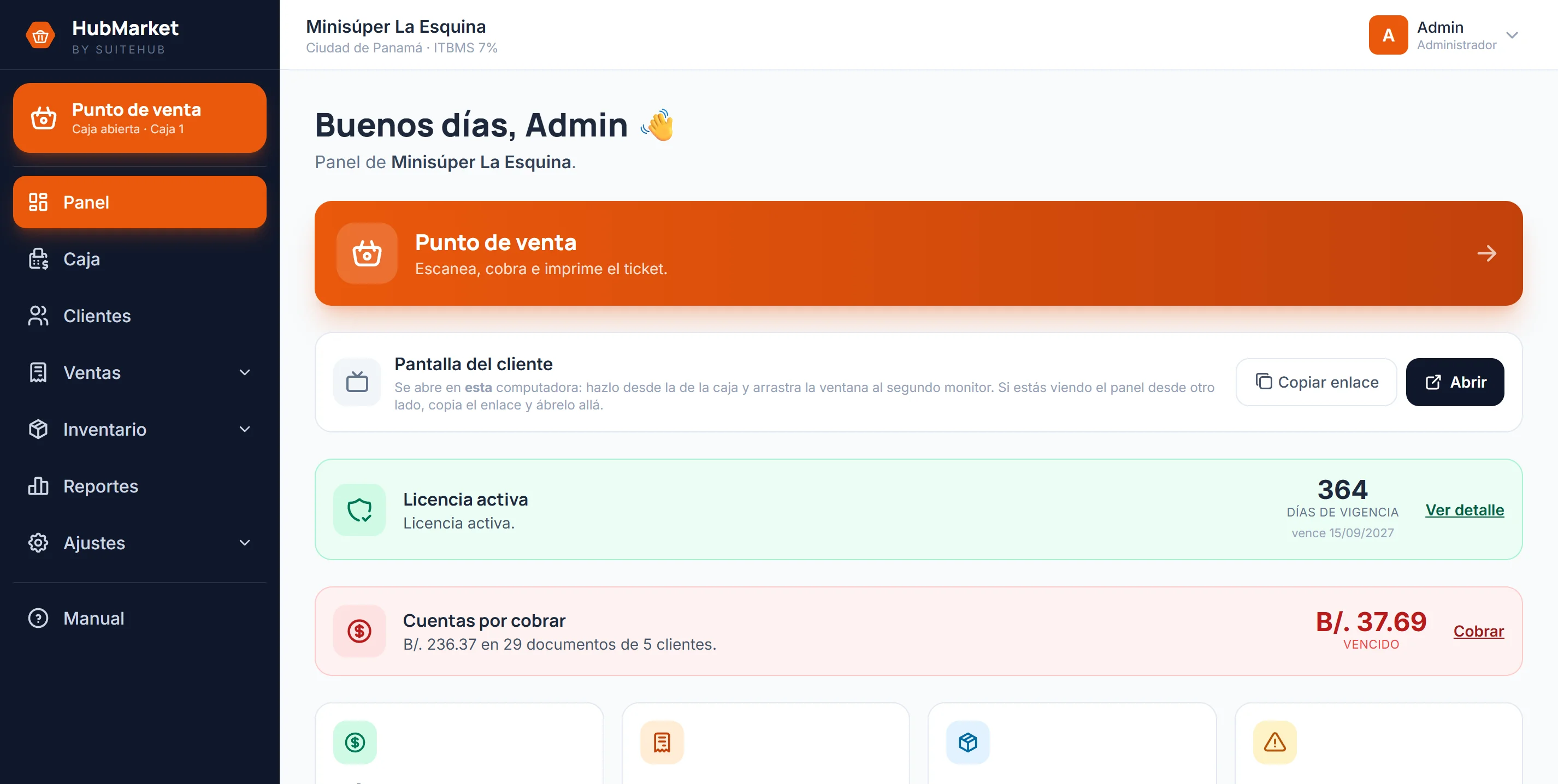Click the arrow on the Punto de venta banner
The image size is (1558, 784).
(1487, 254)
